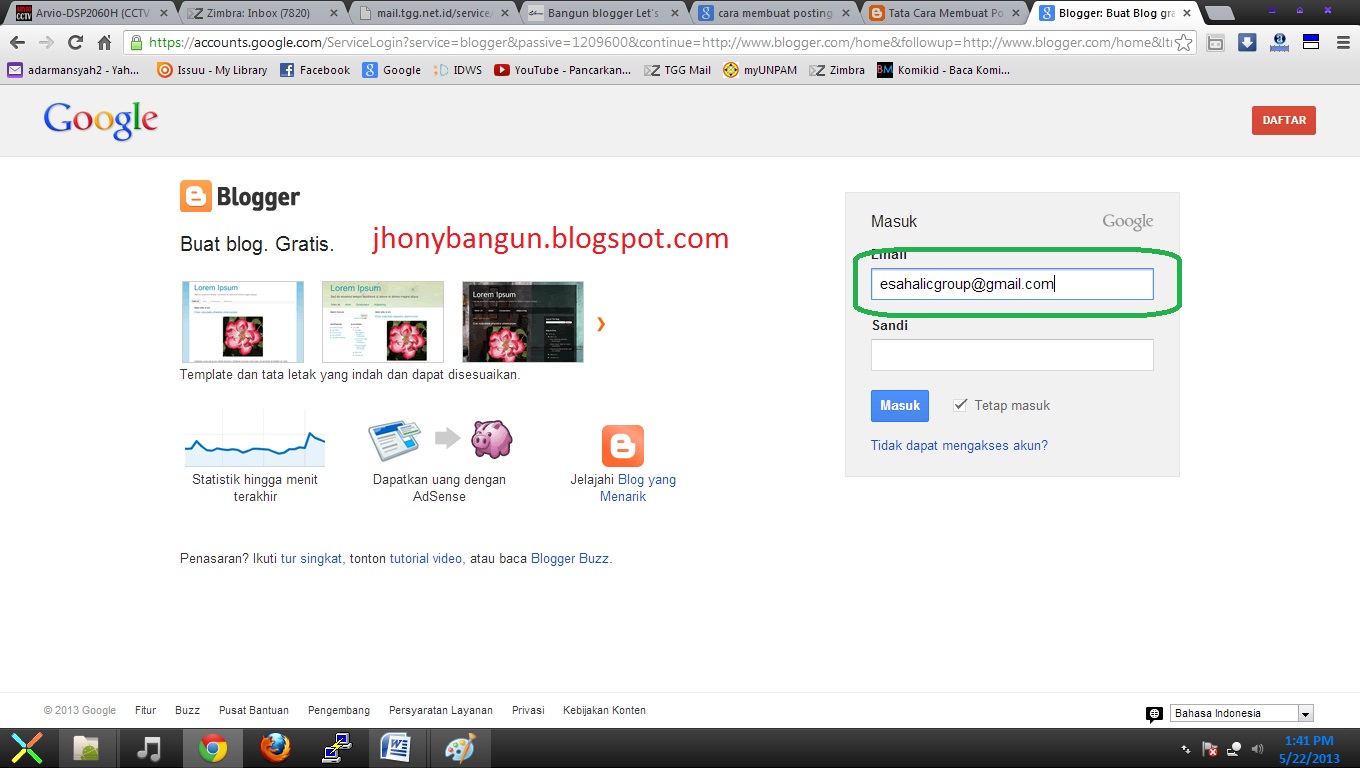Open the adarmansyah2 Yahoo bookmark
Screen dimensions: 1360x768
coord(73,70)
